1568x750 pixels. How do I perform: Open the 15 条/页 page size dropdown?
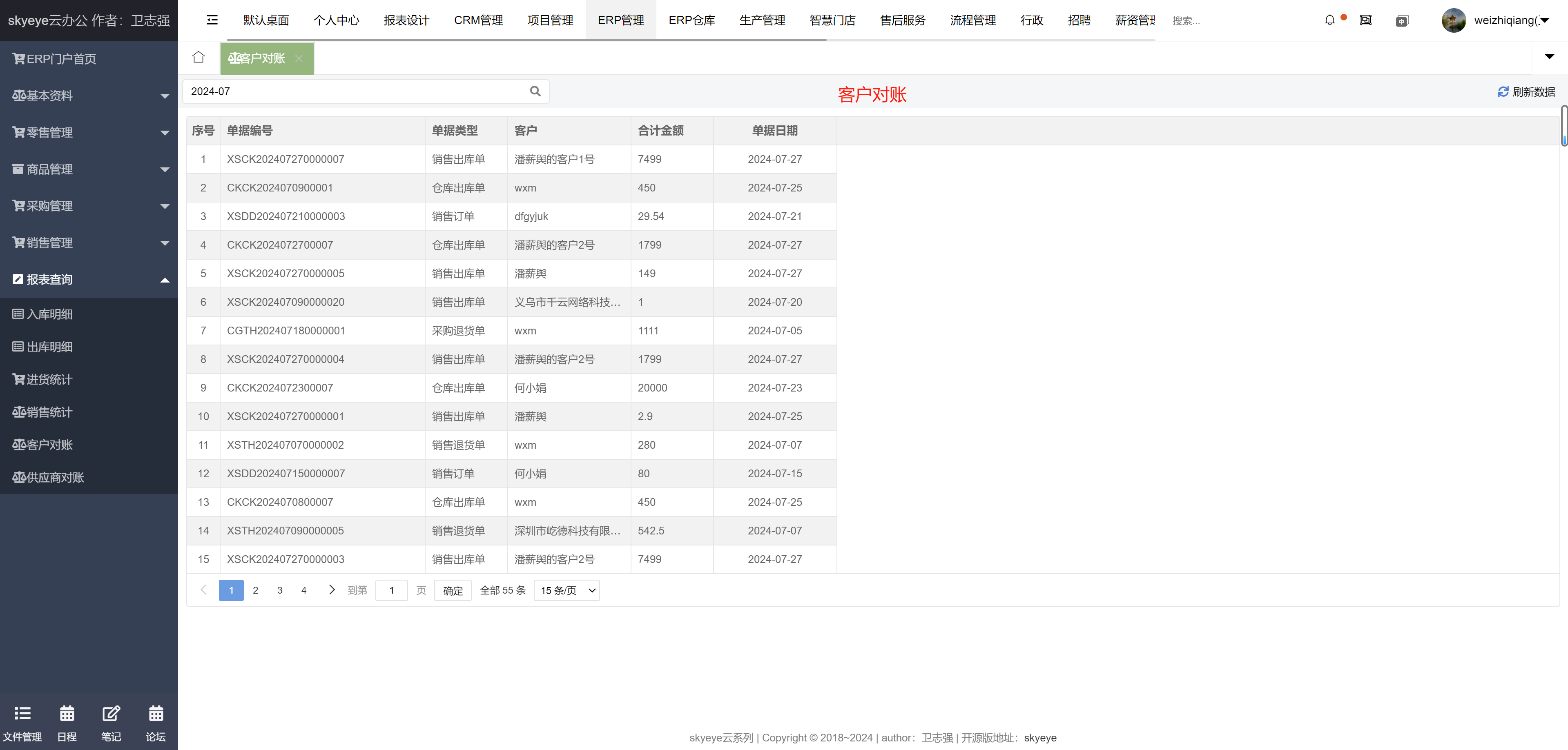[x=566, y=591]
